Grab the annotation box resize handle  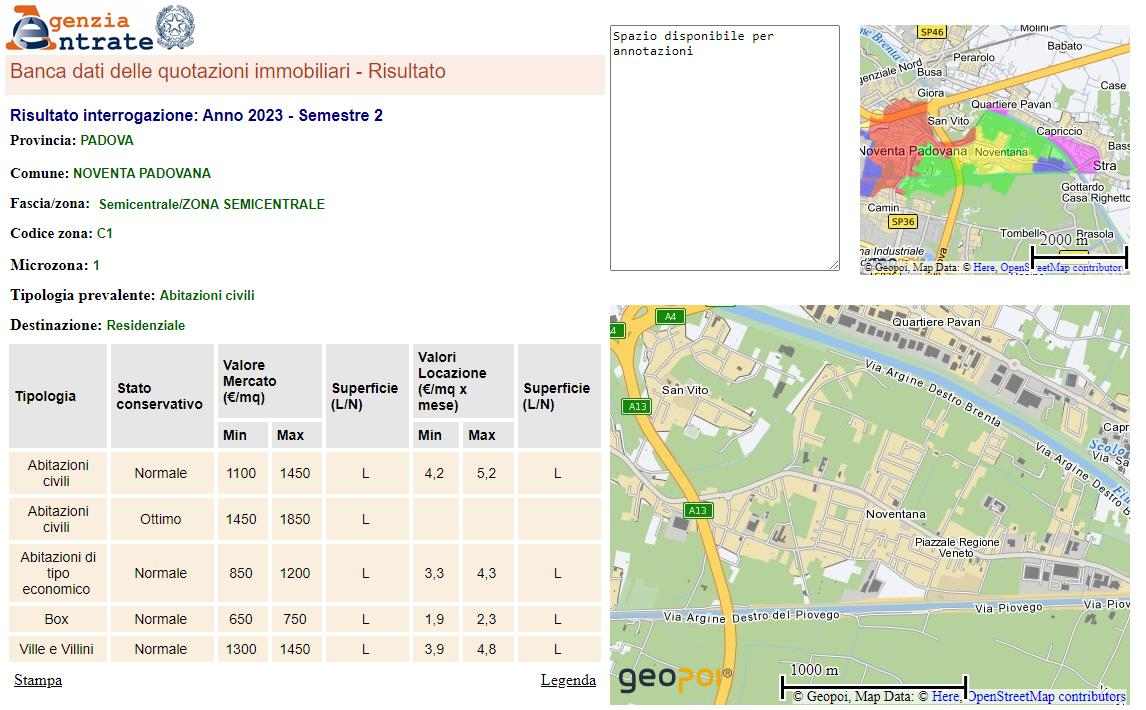click(834, 265)
